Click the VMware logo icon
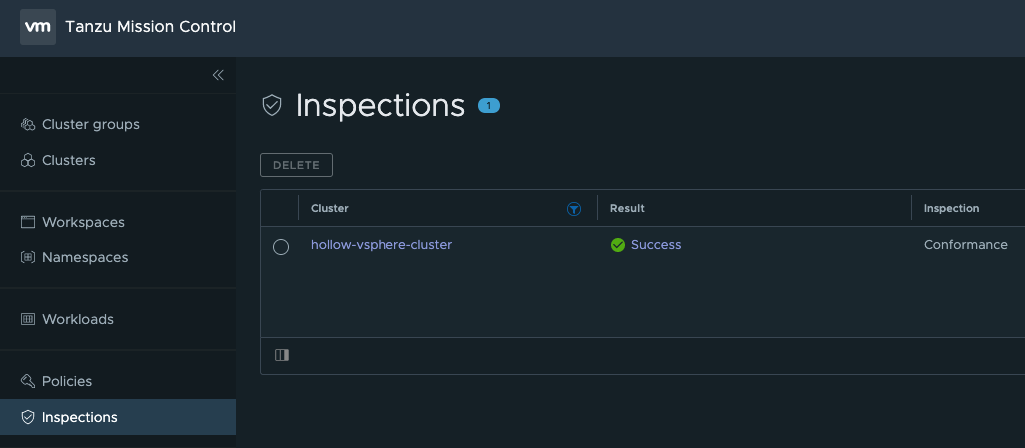Image resolution: width=1025 pixels, height=448 pixels. [38, 27]
